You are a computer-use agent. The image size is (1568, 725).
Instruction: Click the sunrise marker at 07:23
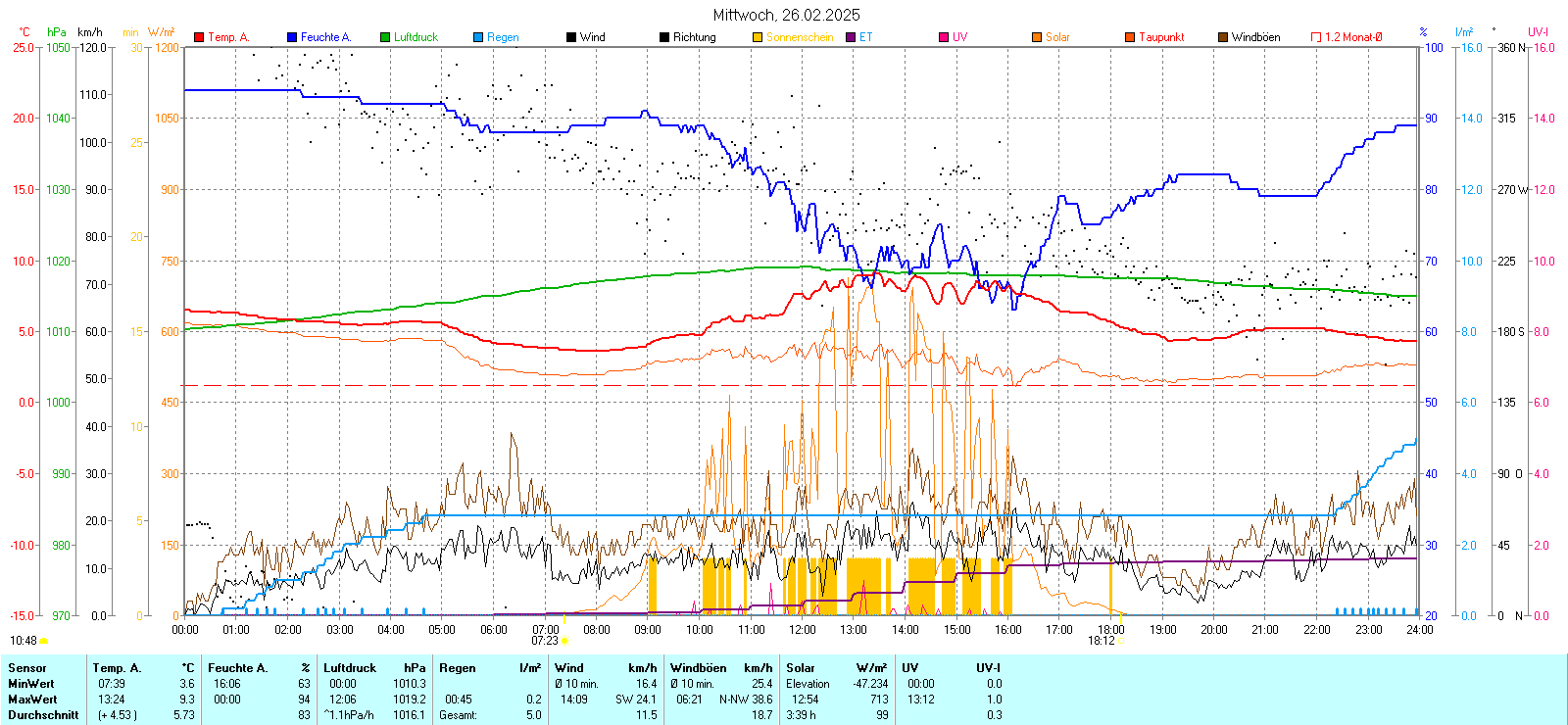[564, 641]
